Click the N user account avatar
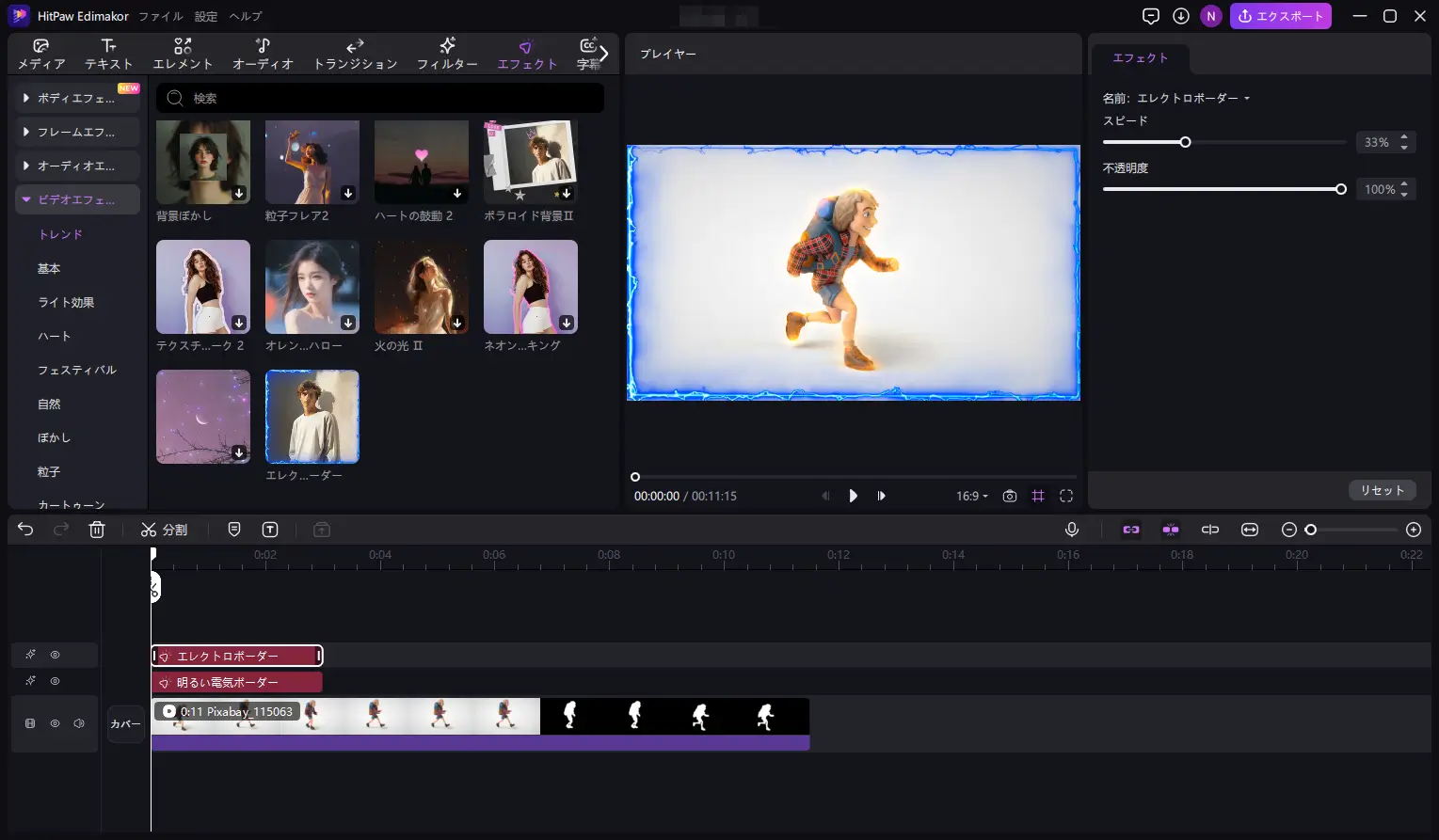This screenshot has width=1439, height=840. point(1211,16)
